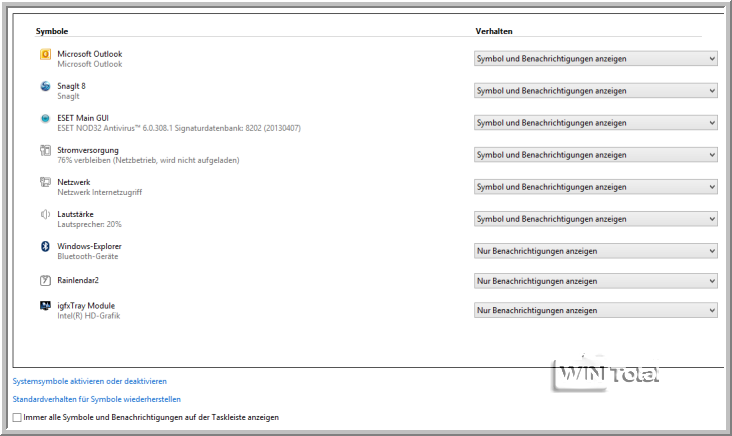Open behavior dropdown for Stromversorgung
732x436 pixels.
[596, 155]
